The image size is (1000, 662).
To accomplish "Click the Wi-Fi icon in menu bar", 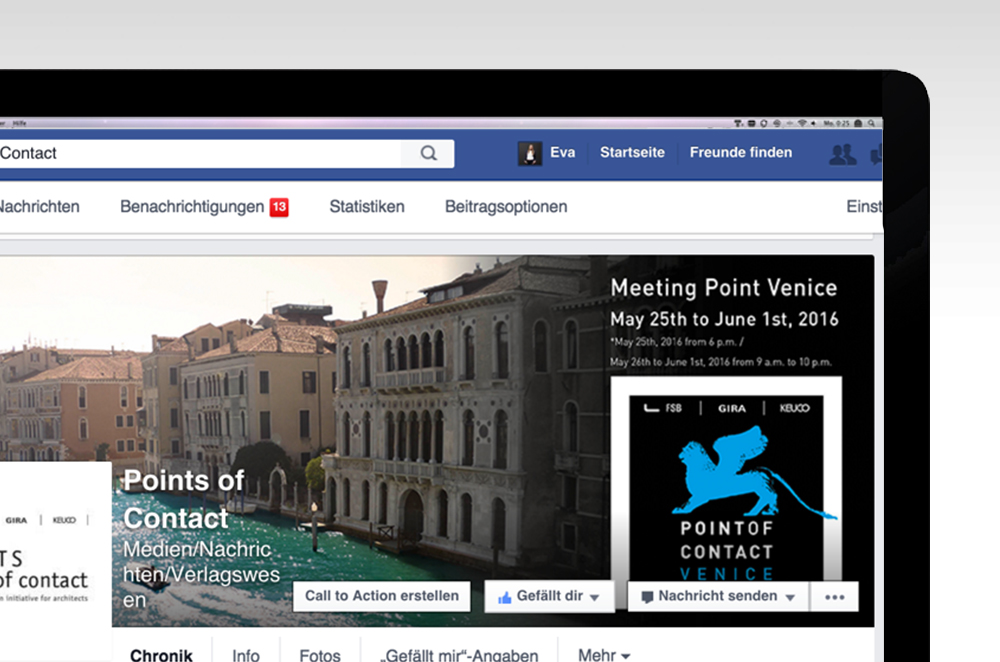I will tap(802, 123).
